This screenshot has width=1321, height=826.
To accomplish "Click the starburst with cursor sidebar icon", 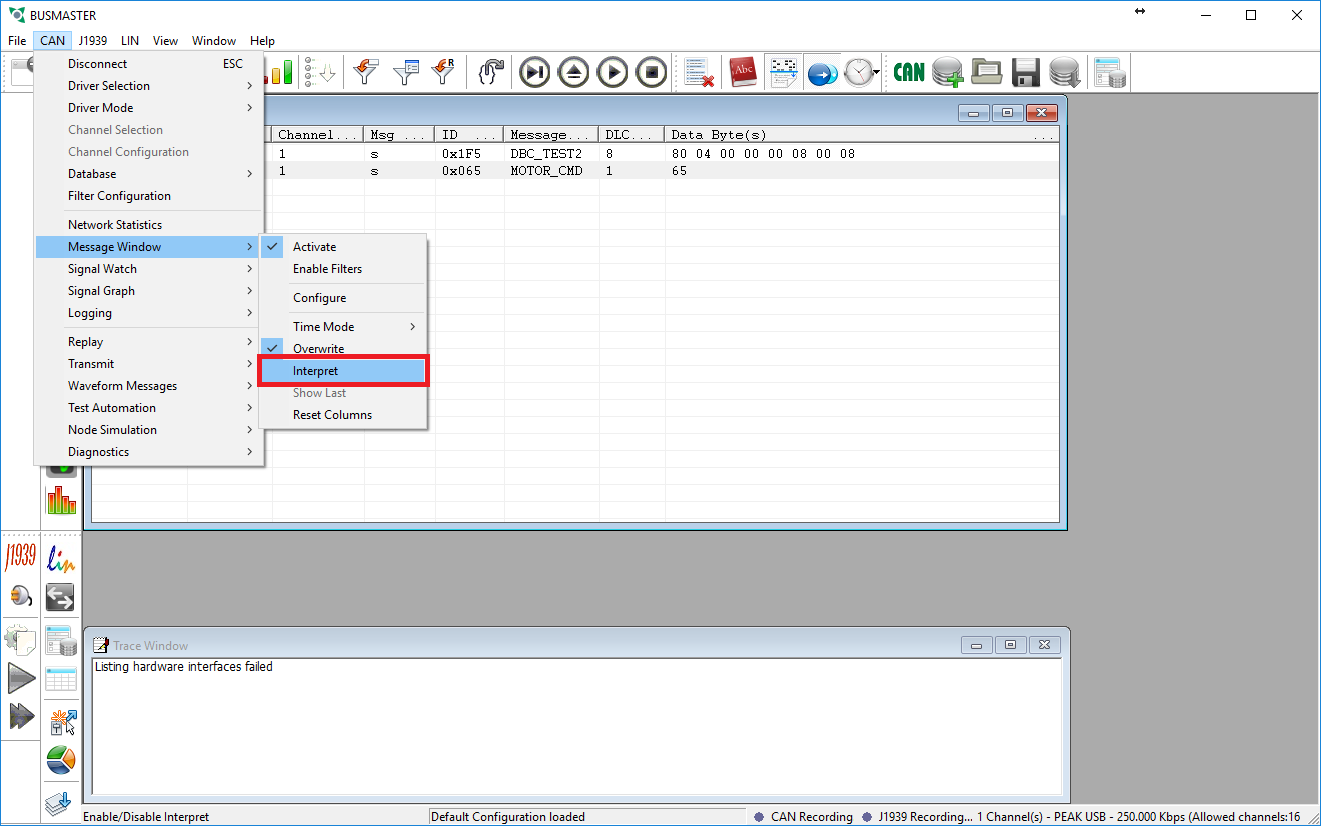I will [61, 720].
